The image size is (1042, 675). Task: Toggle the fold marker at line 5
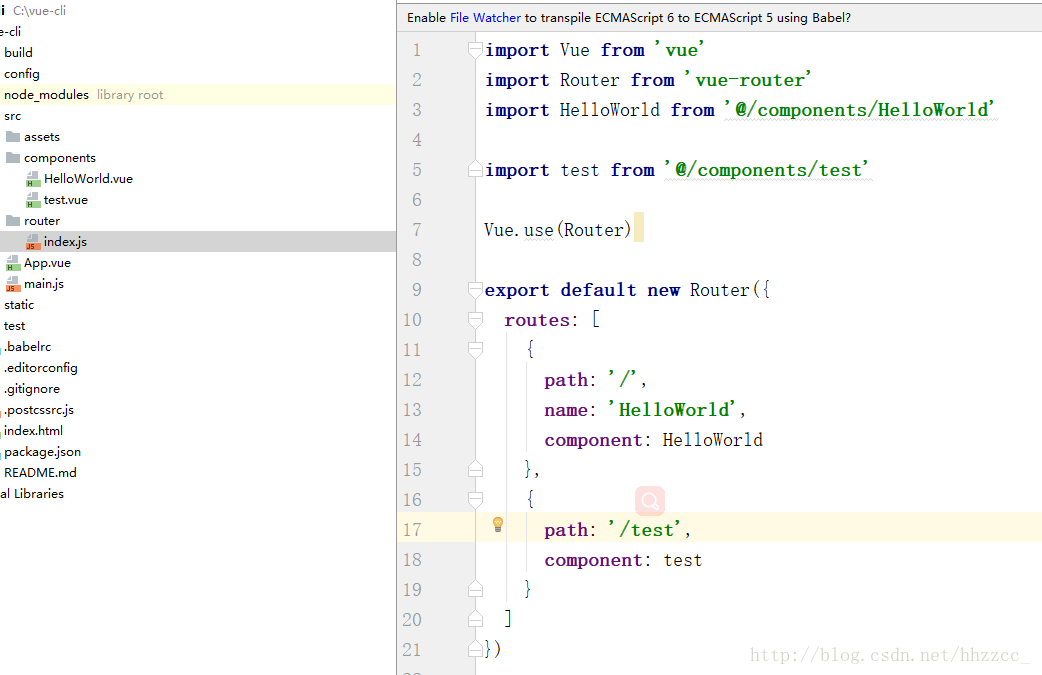pos(475,169)
